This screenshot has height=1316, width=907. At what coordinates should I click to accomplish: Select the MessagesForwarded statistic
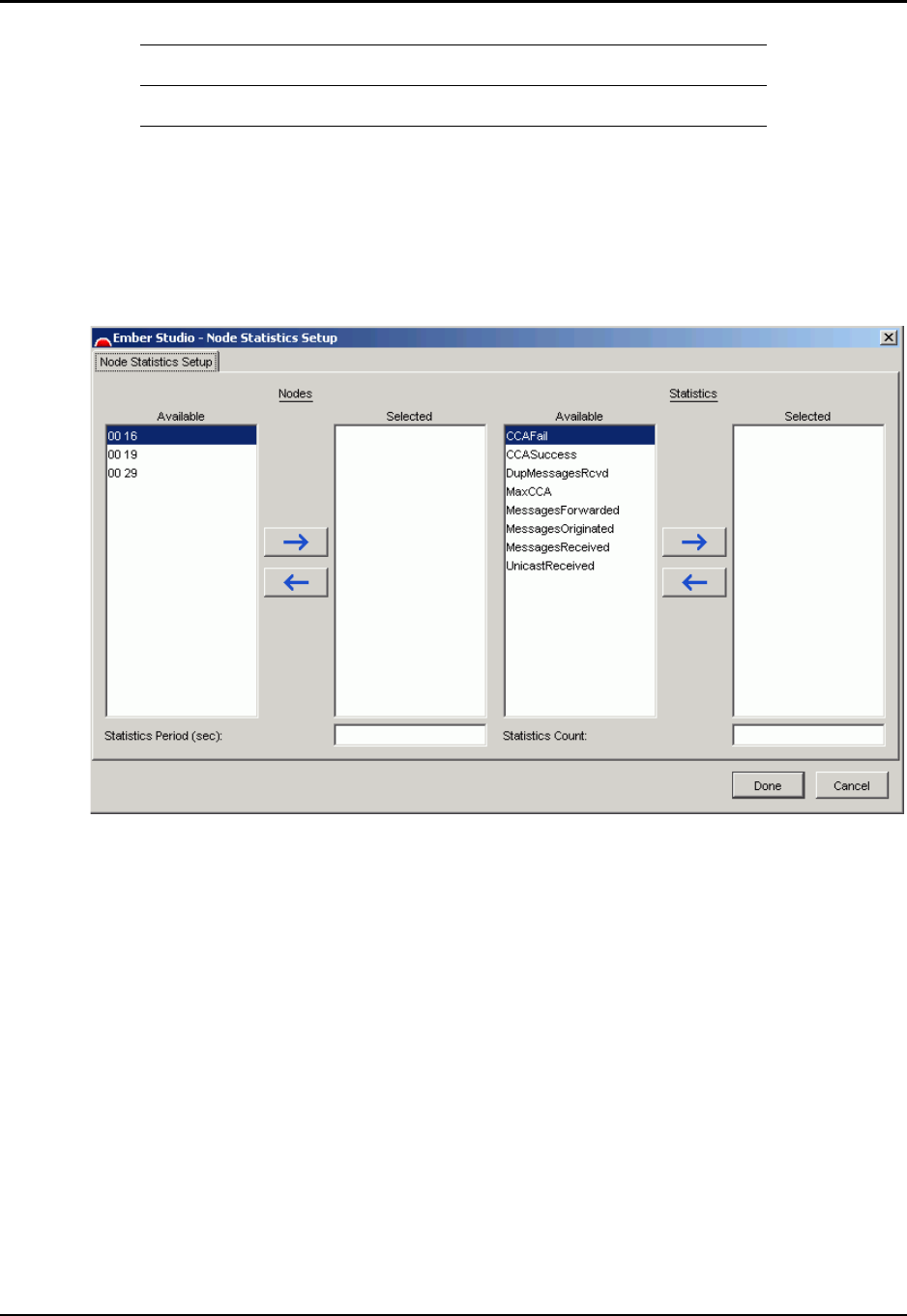click(580, 510)
